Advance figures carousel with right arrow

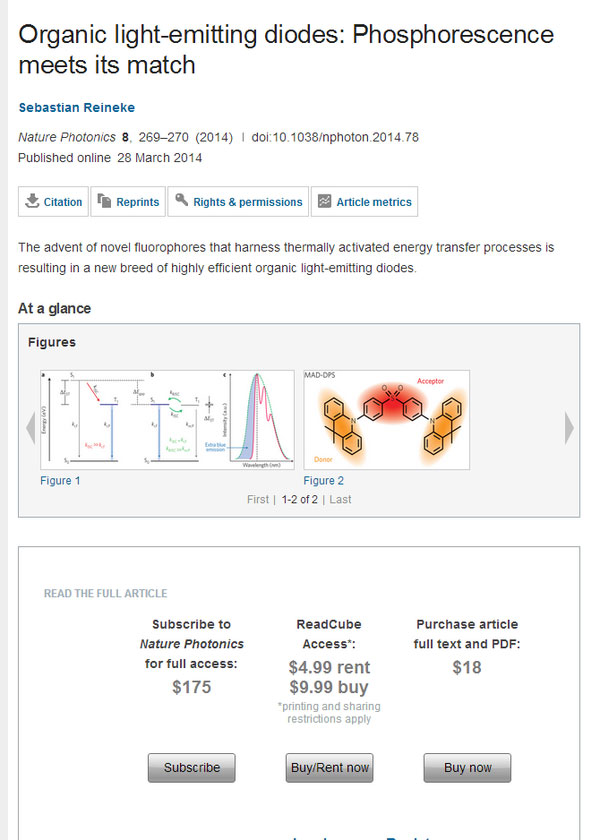[x=569, y=428]
